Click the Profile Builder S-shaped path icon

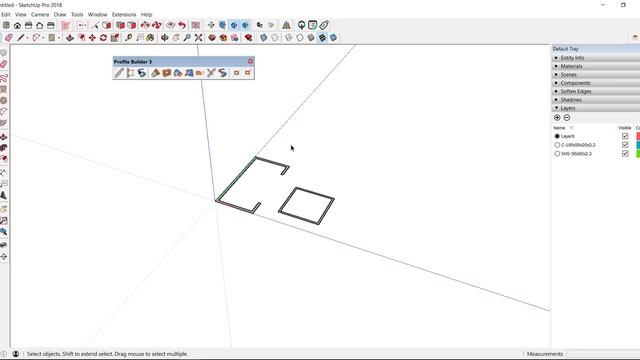[x=222, y=73]
